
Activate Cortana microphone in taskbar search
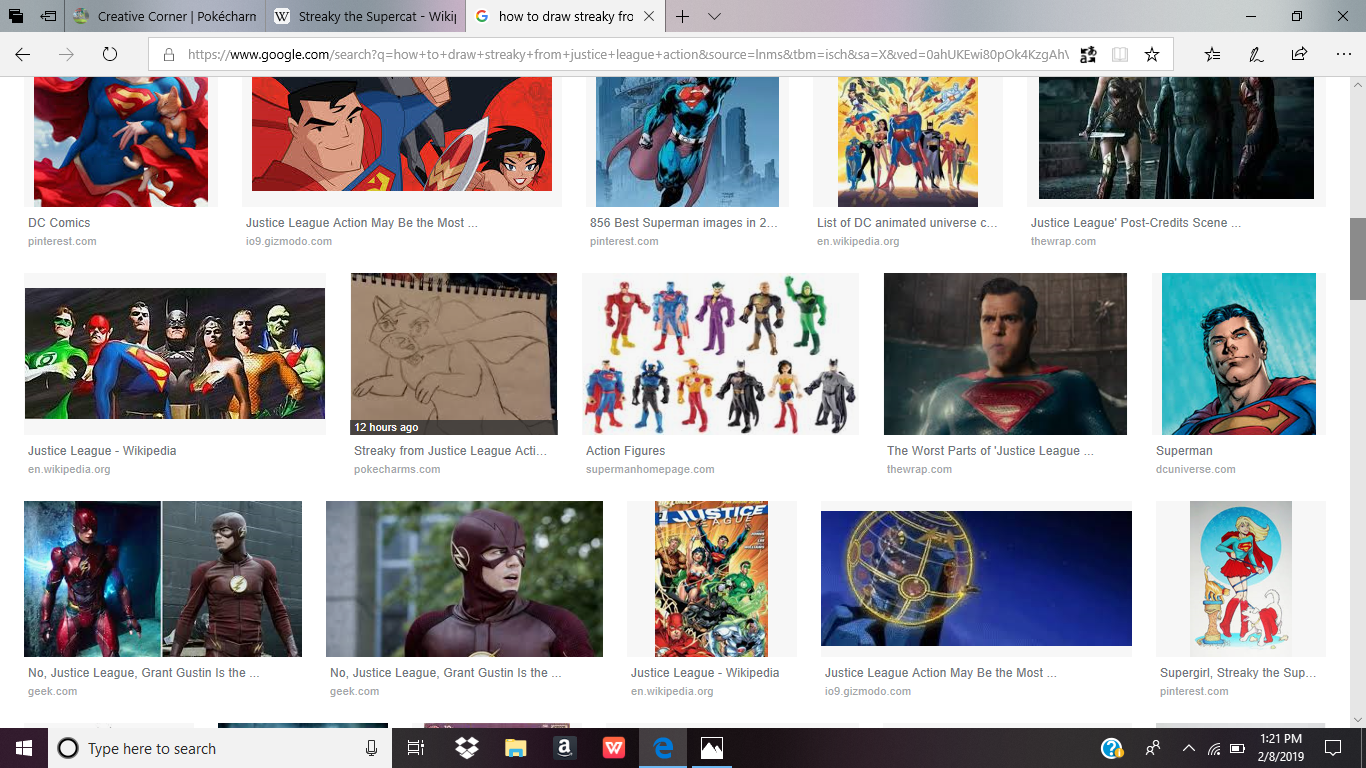[371, 748]
